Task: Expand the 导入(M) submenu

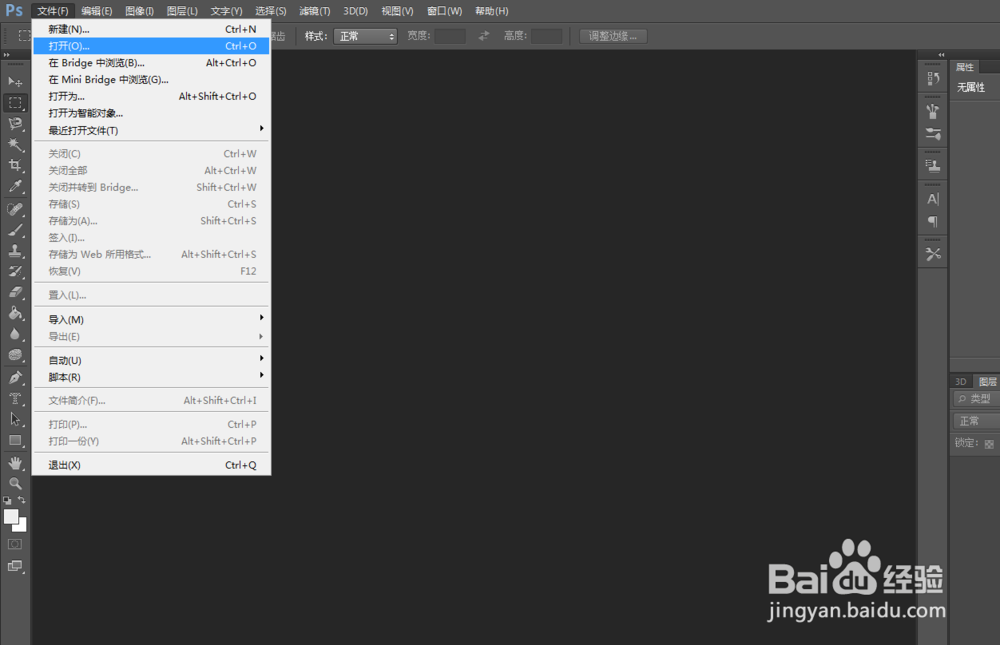Action: [151, 319]
